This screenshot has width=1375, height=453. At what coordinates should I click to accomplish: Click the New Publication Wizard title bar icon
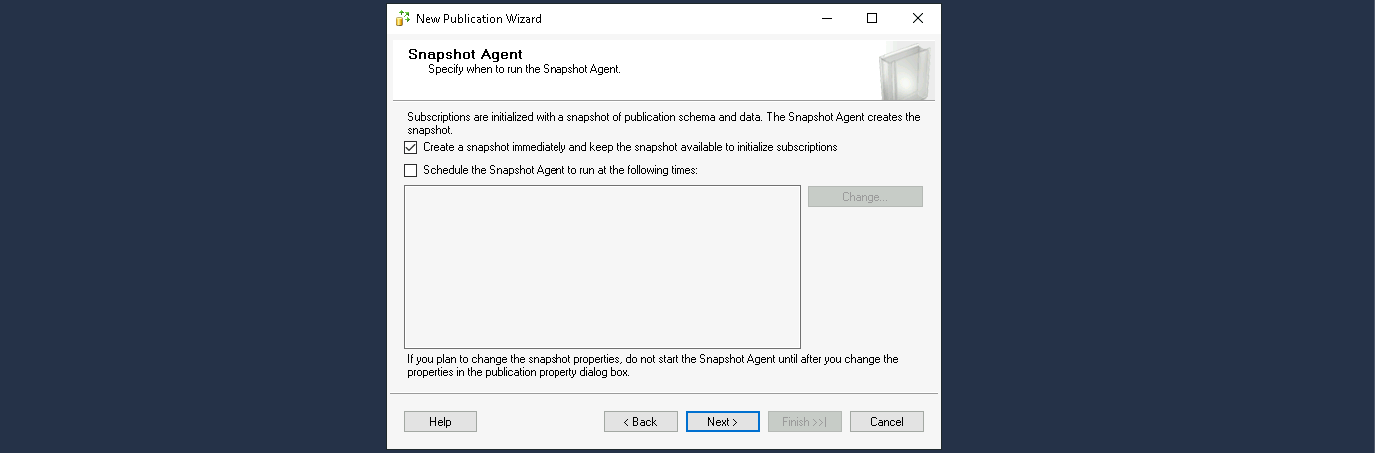[x=403, y=18]
